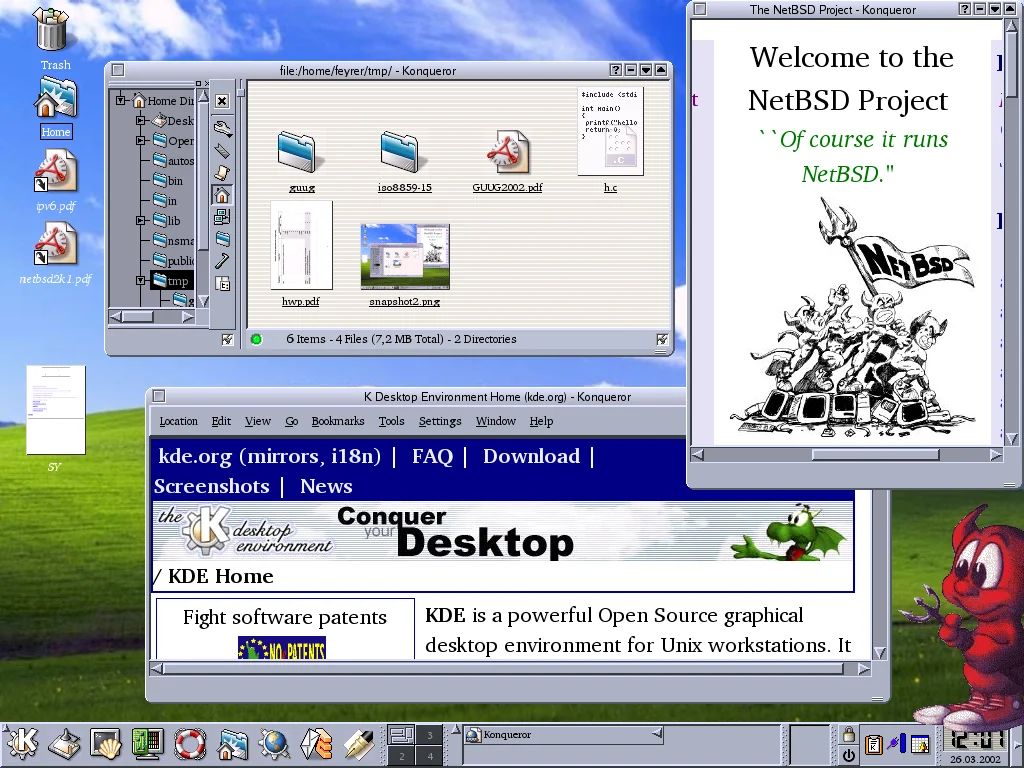Open the Location menu in KDE Konqueror

pyautogui.click(x=178, y=421)
